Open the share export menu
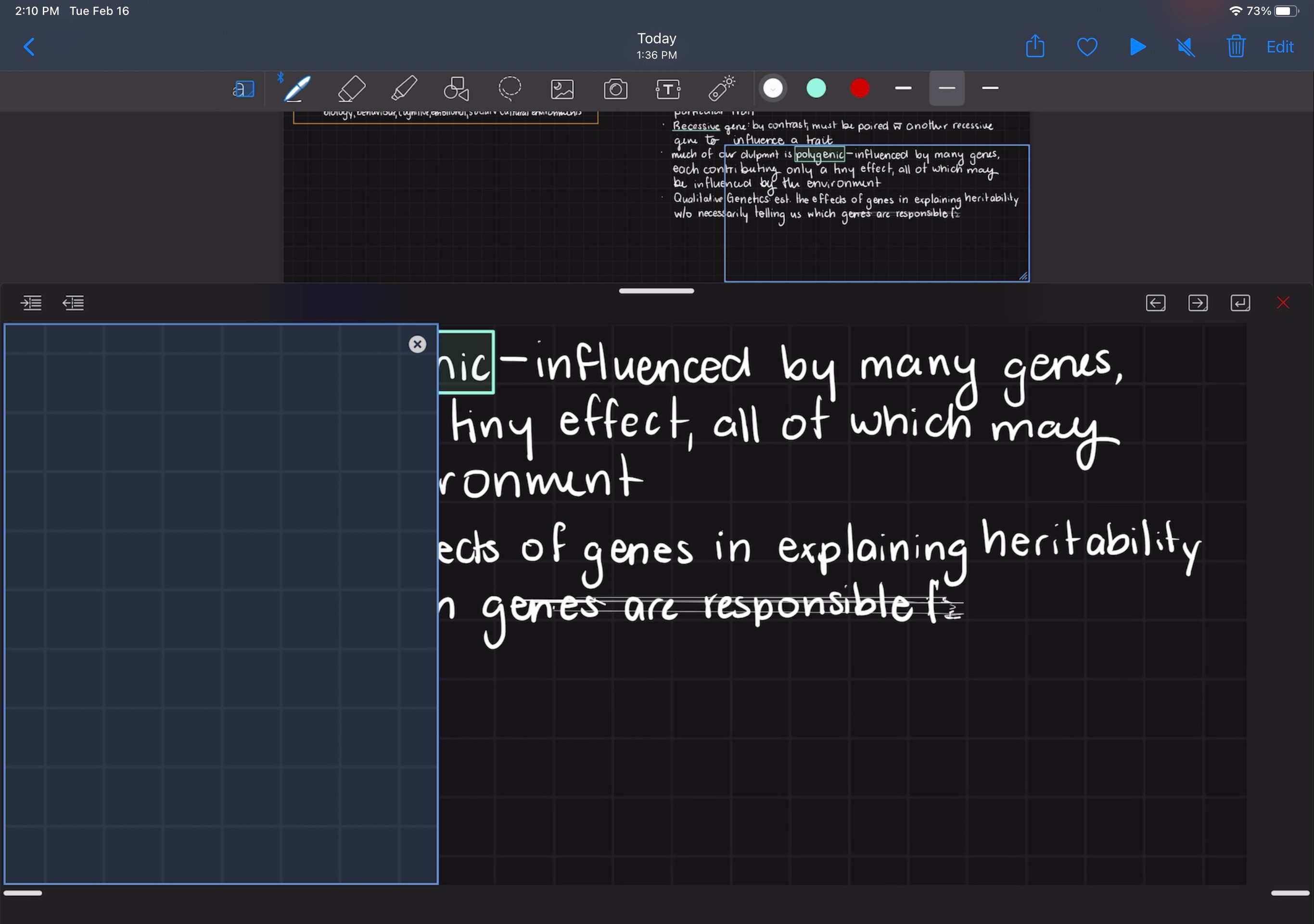 pos(1035,46)
